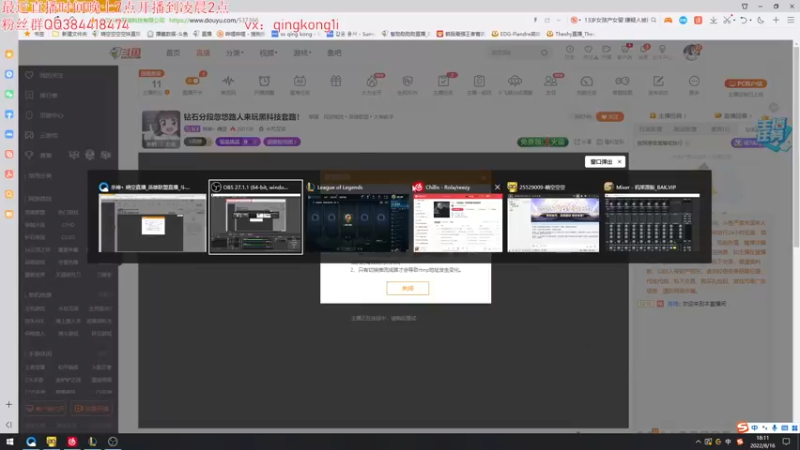Select the browser window thumbnail in switcher
800x450 pixels.
[152, 217]
